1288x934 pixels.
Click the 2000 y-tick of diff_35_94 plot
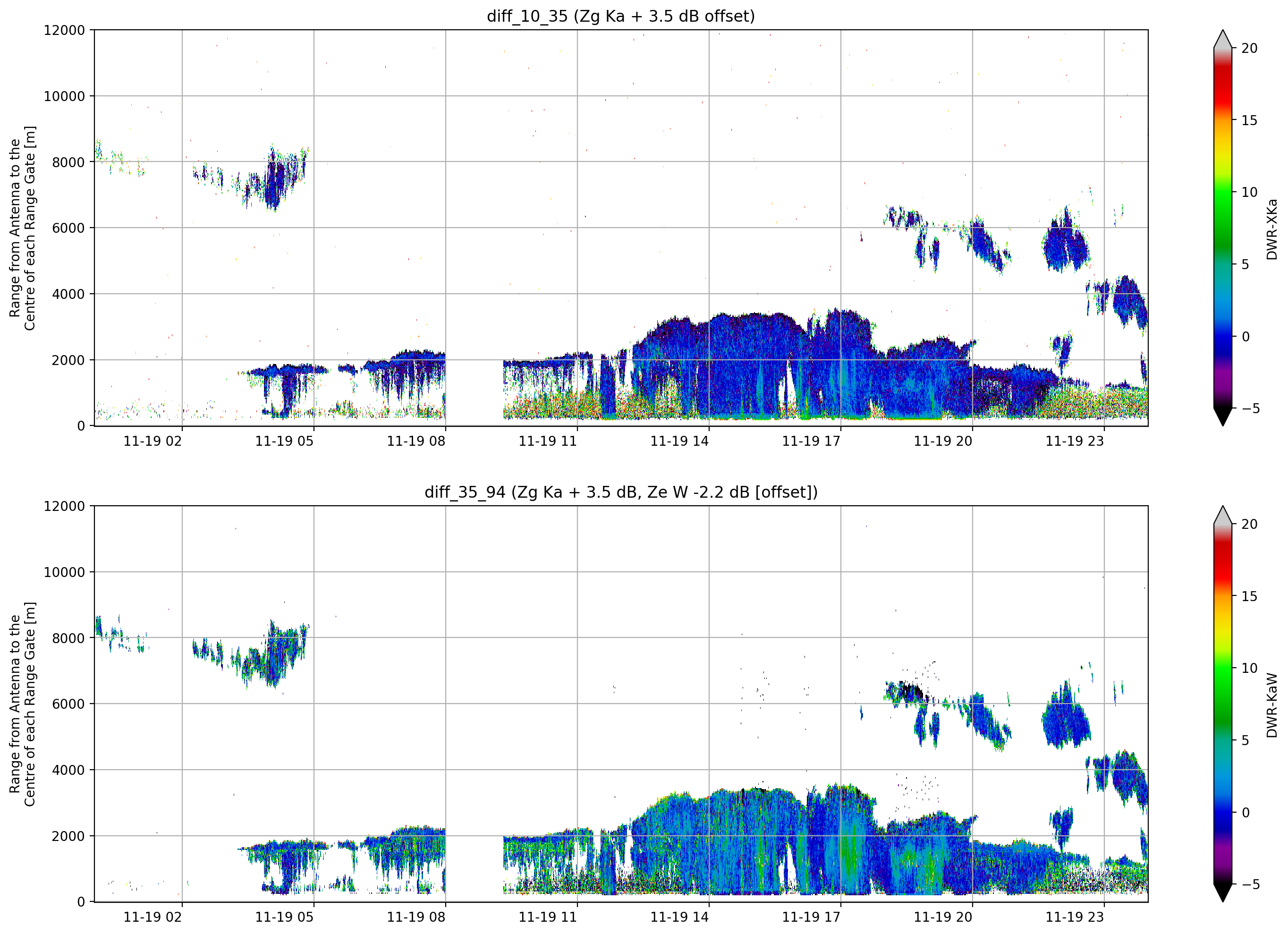coord(68,836)
